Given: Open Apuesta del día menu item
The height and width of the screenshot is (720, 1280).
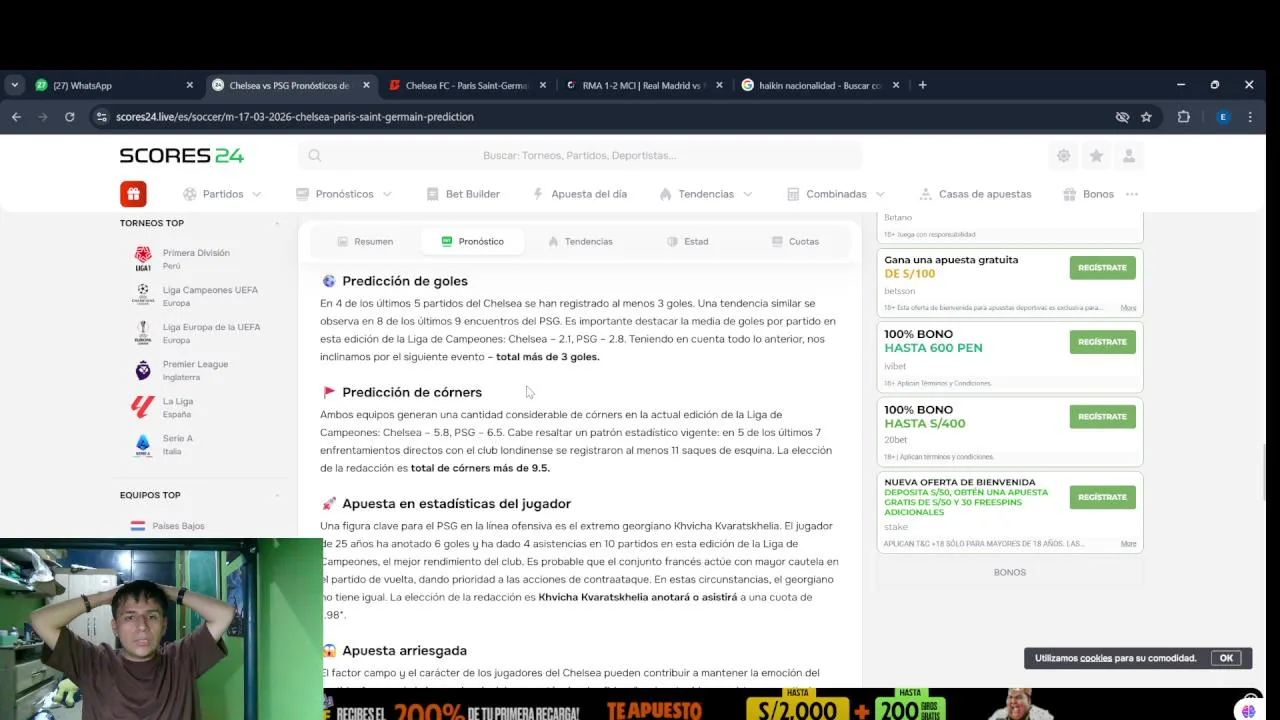Looking at the screenshot, I should (x=580, y=194).
